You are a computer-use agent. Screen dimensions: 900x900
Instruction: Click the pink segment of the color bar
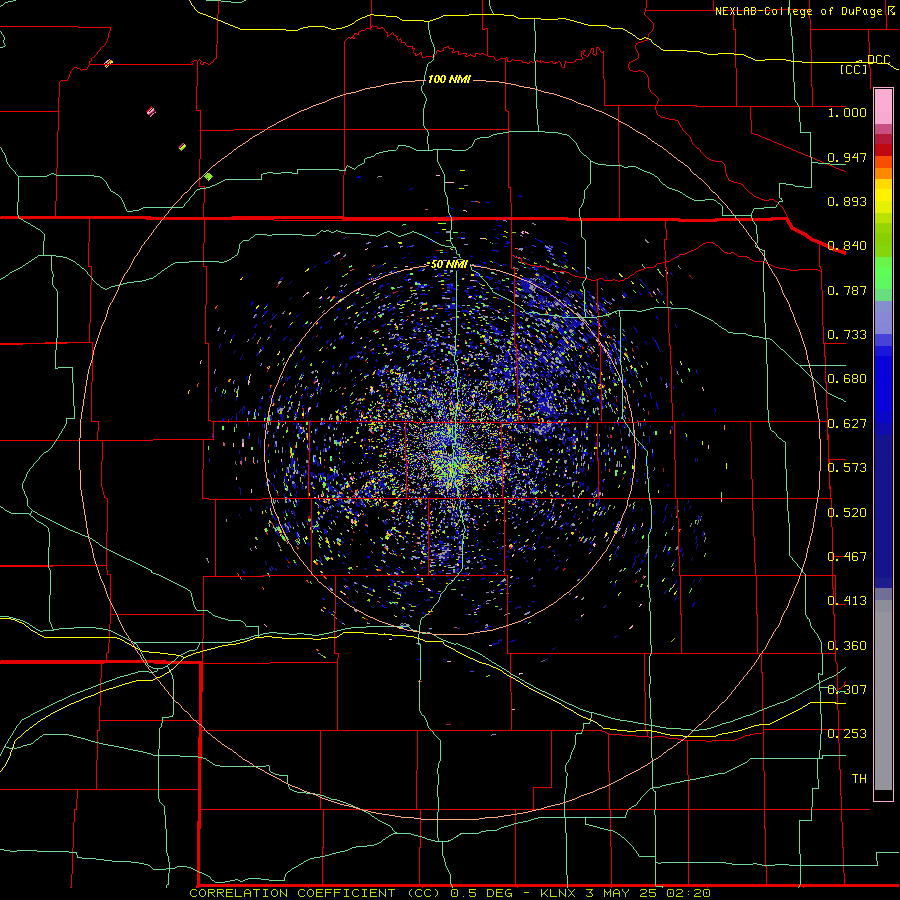tap(883, 106)
